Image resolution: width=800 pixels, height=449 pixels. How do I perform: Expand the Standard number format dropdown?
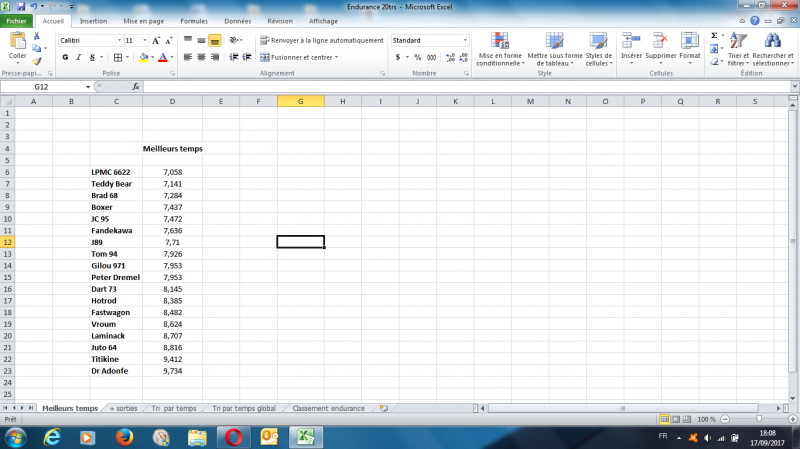(x=465, y=40)
